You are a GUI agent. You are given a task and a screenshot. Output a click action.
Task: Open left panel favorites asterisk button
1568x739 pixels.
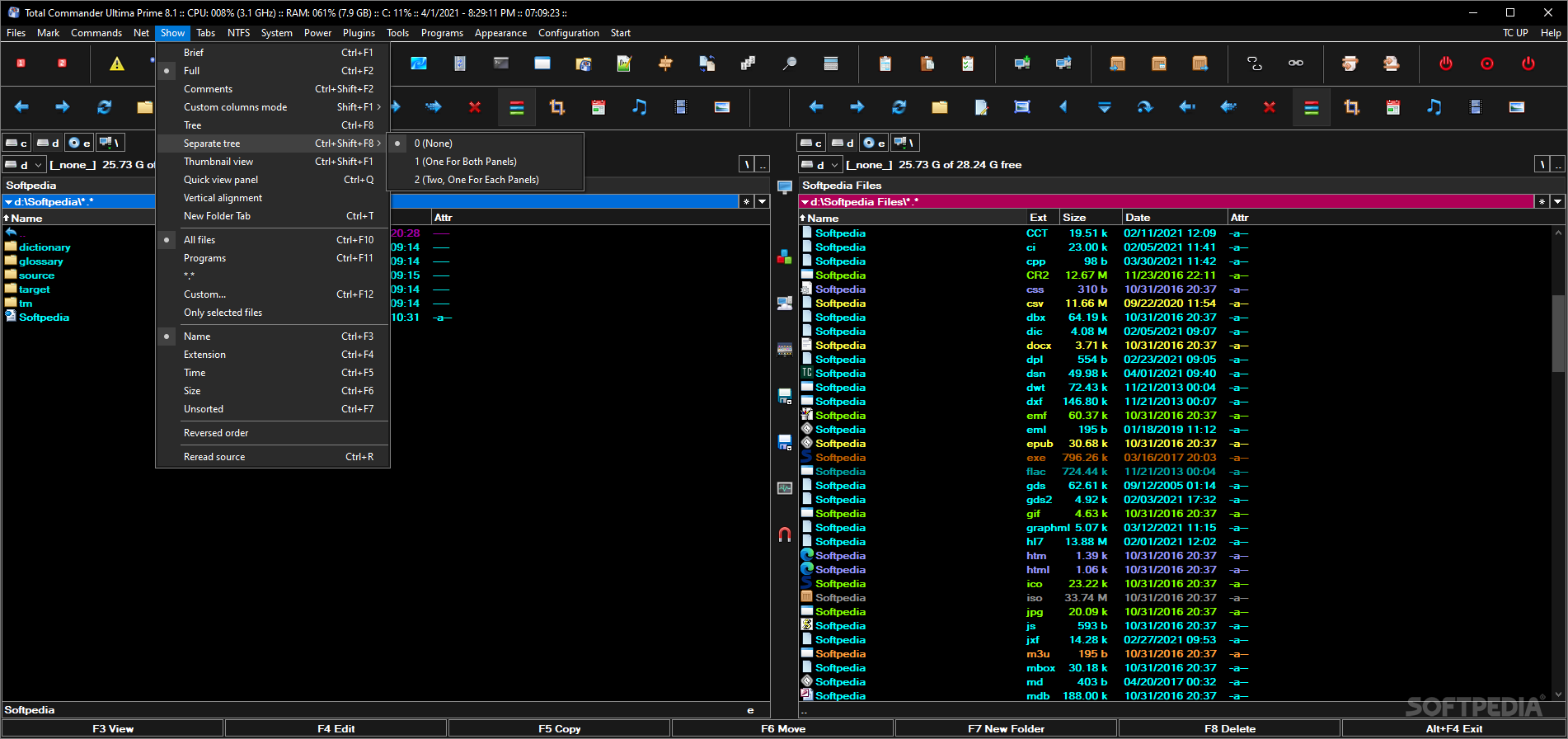coord(746,201)
